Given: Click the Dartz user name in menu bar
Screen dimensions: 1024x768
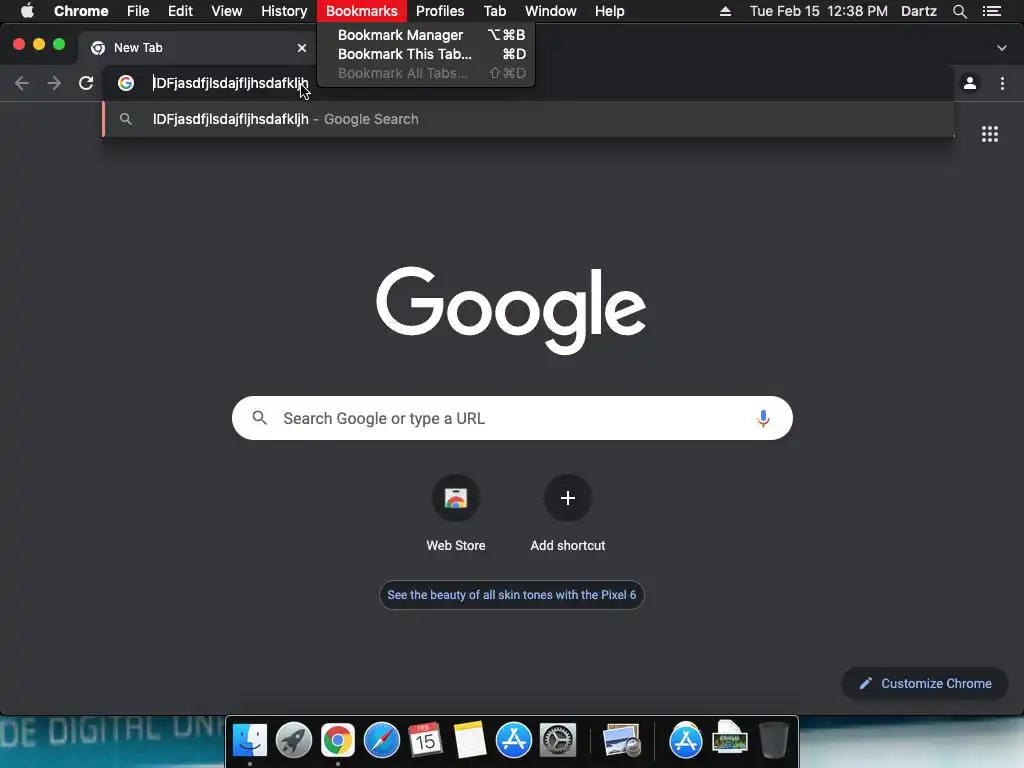Looking at the screenshot, I should [918, 11].
